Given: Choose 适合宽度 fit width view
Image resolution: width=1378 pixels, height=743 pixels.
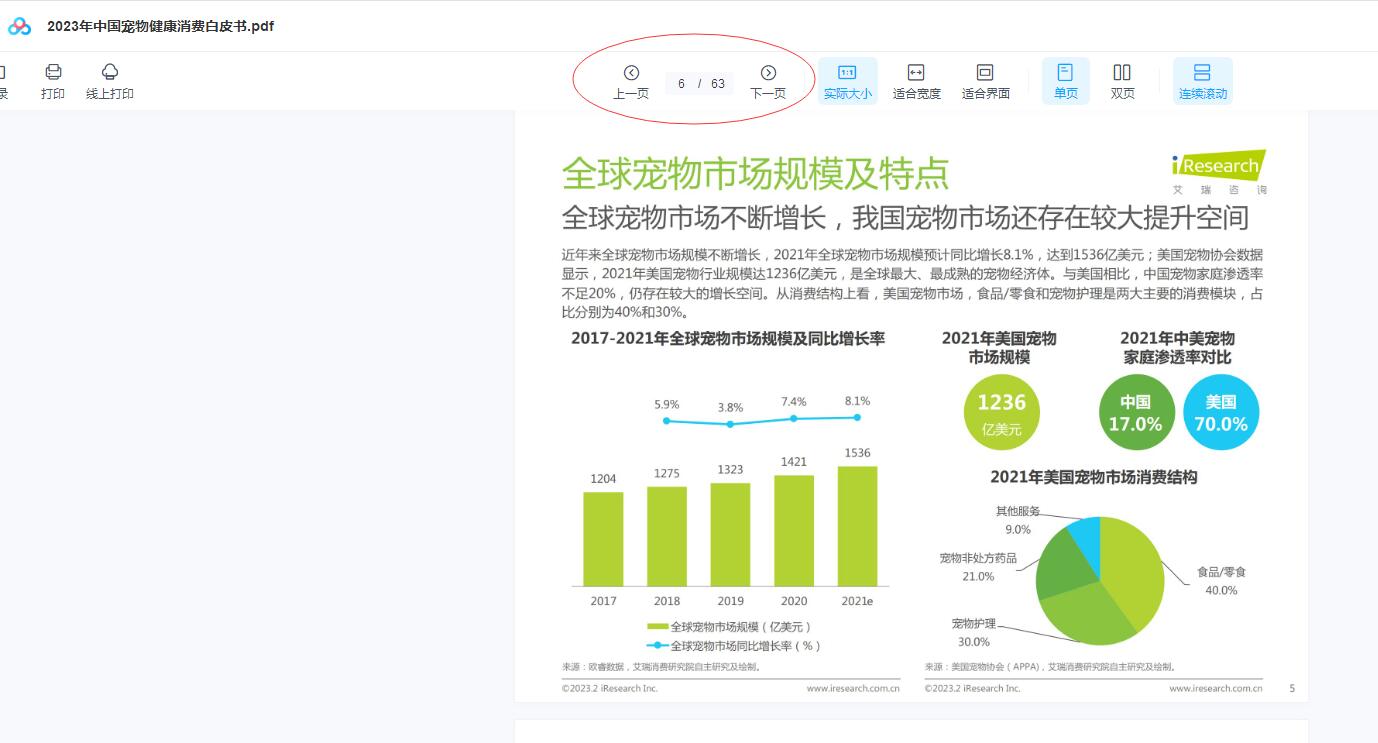Looking at the screenshot, I should coord(916,81).
